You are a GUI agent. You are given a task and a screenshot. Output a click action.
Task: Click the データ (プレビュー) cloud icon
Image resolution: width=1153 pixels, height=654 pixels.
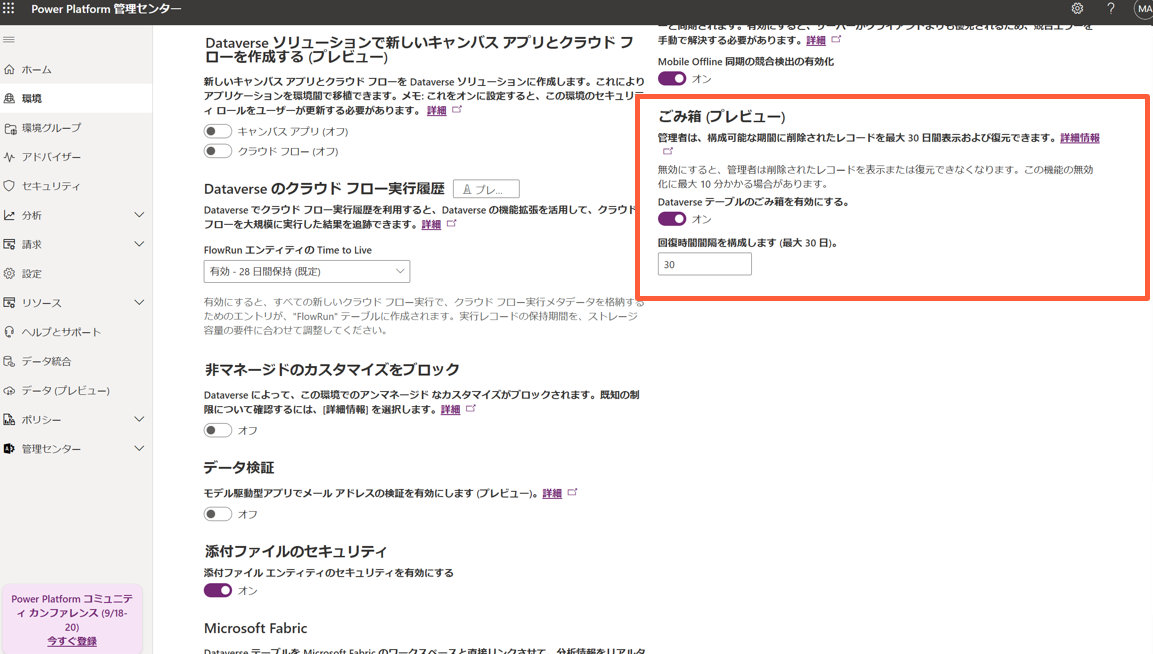pos(10,391)
